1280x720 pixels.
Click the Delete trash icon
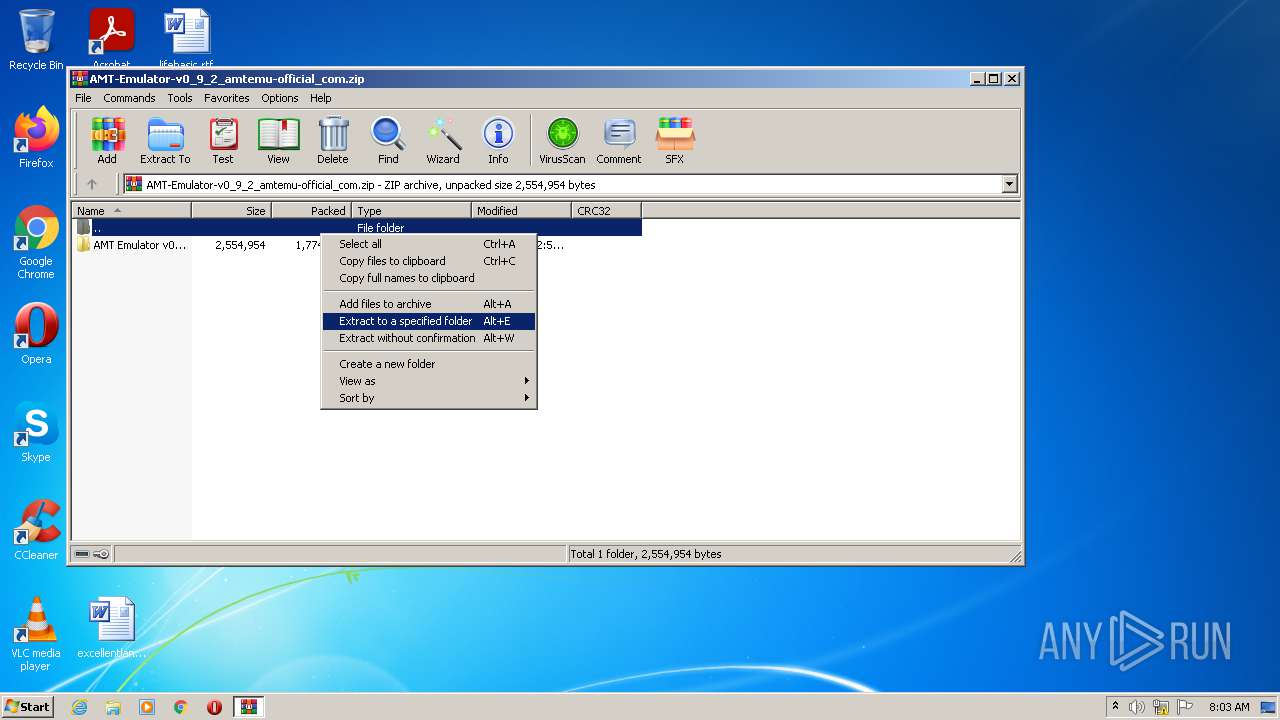point(333,140)
